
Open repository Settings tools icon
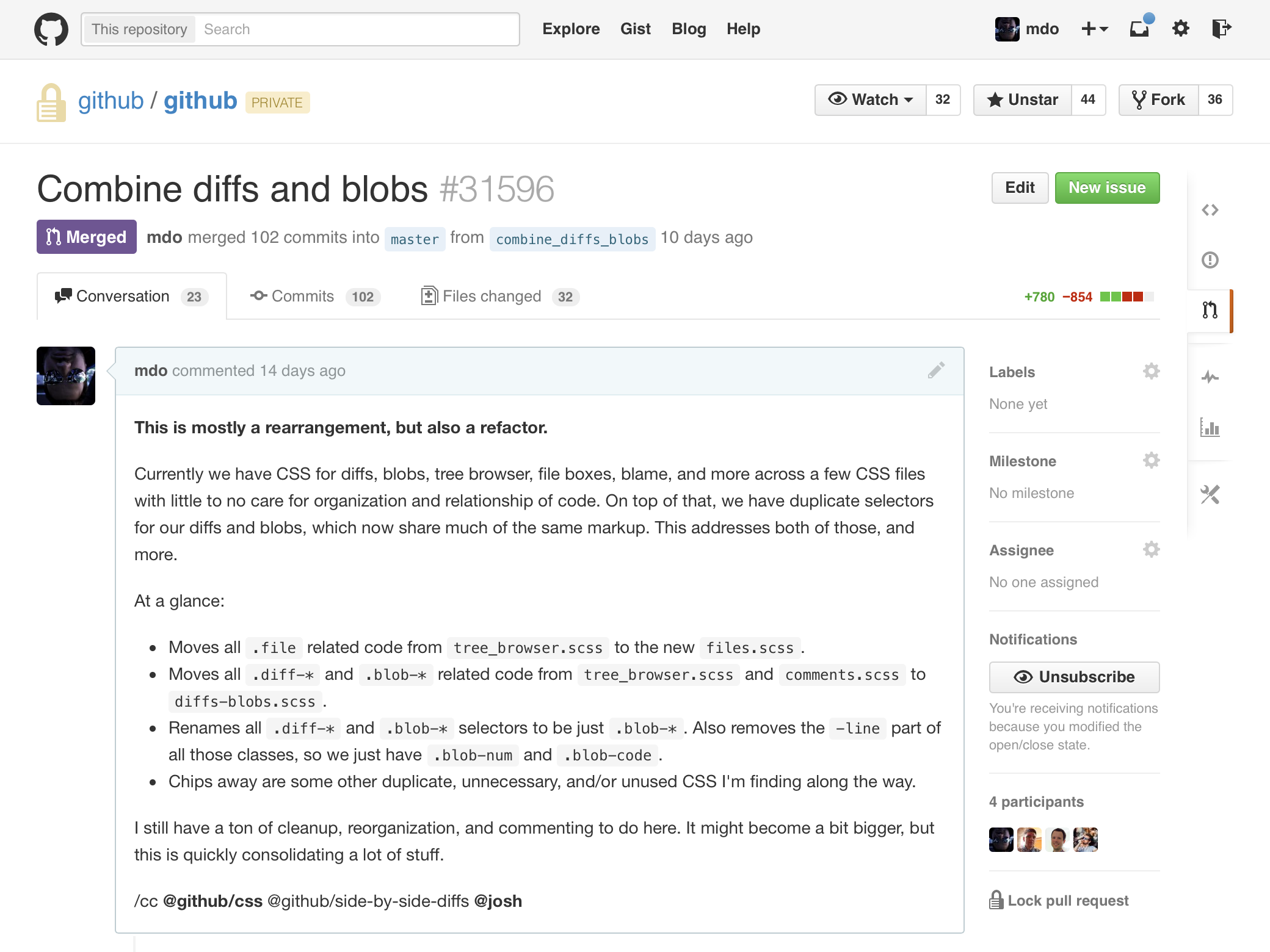pyautogui.click(x=1210, y=494)
